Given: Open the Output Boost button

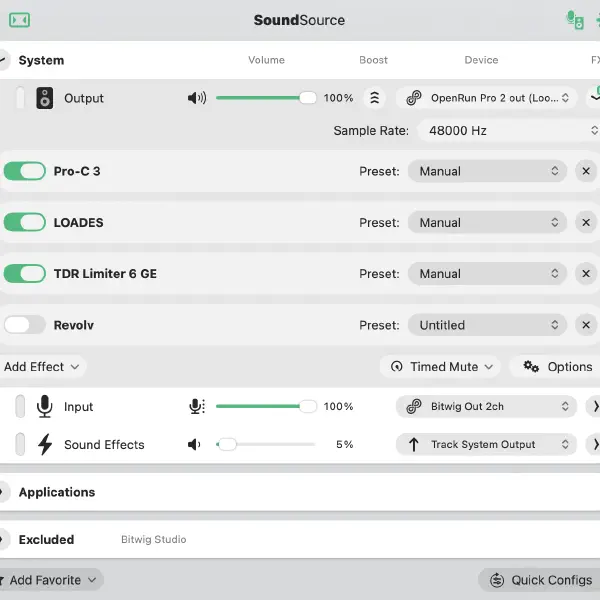Looking at the screenshot, I should (375, 98).
